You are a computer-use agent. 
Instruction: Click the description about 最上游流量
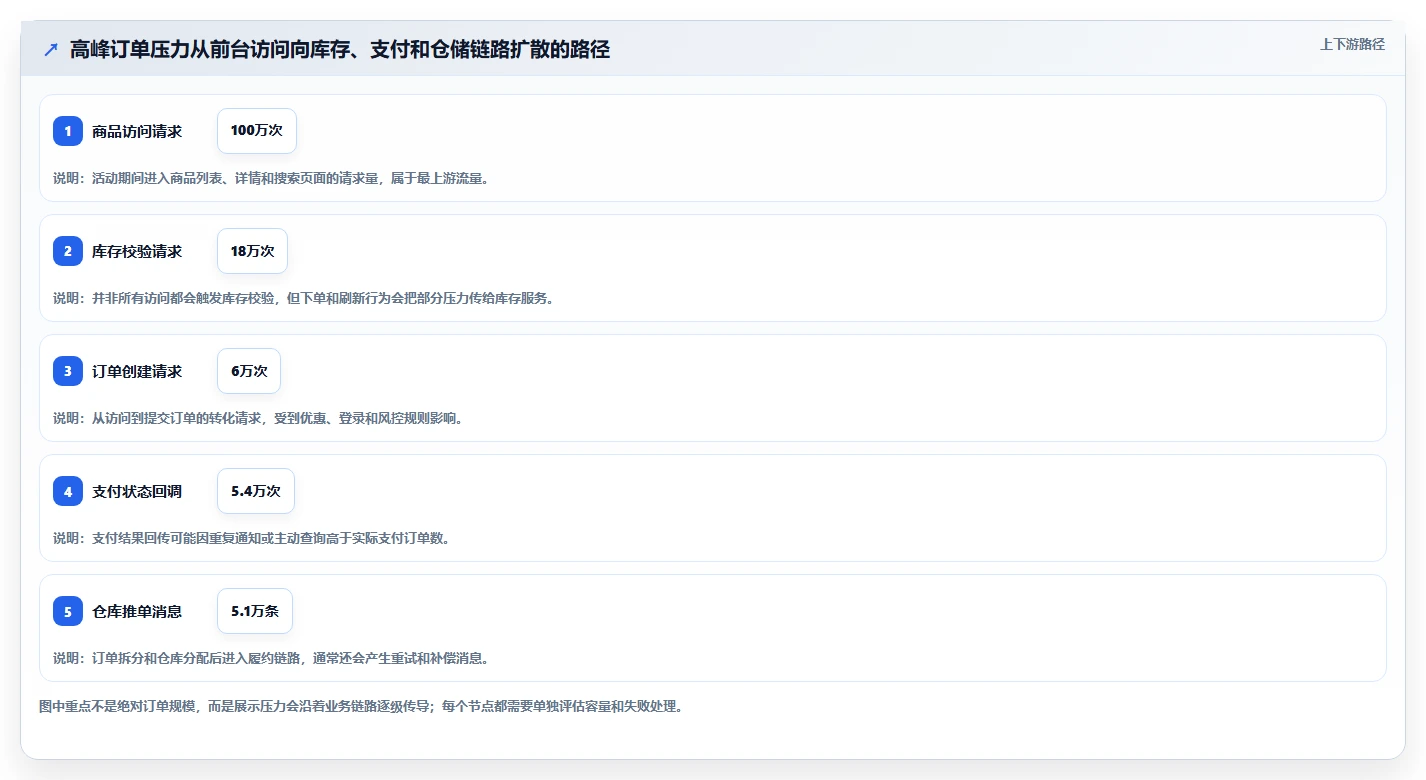271,178
